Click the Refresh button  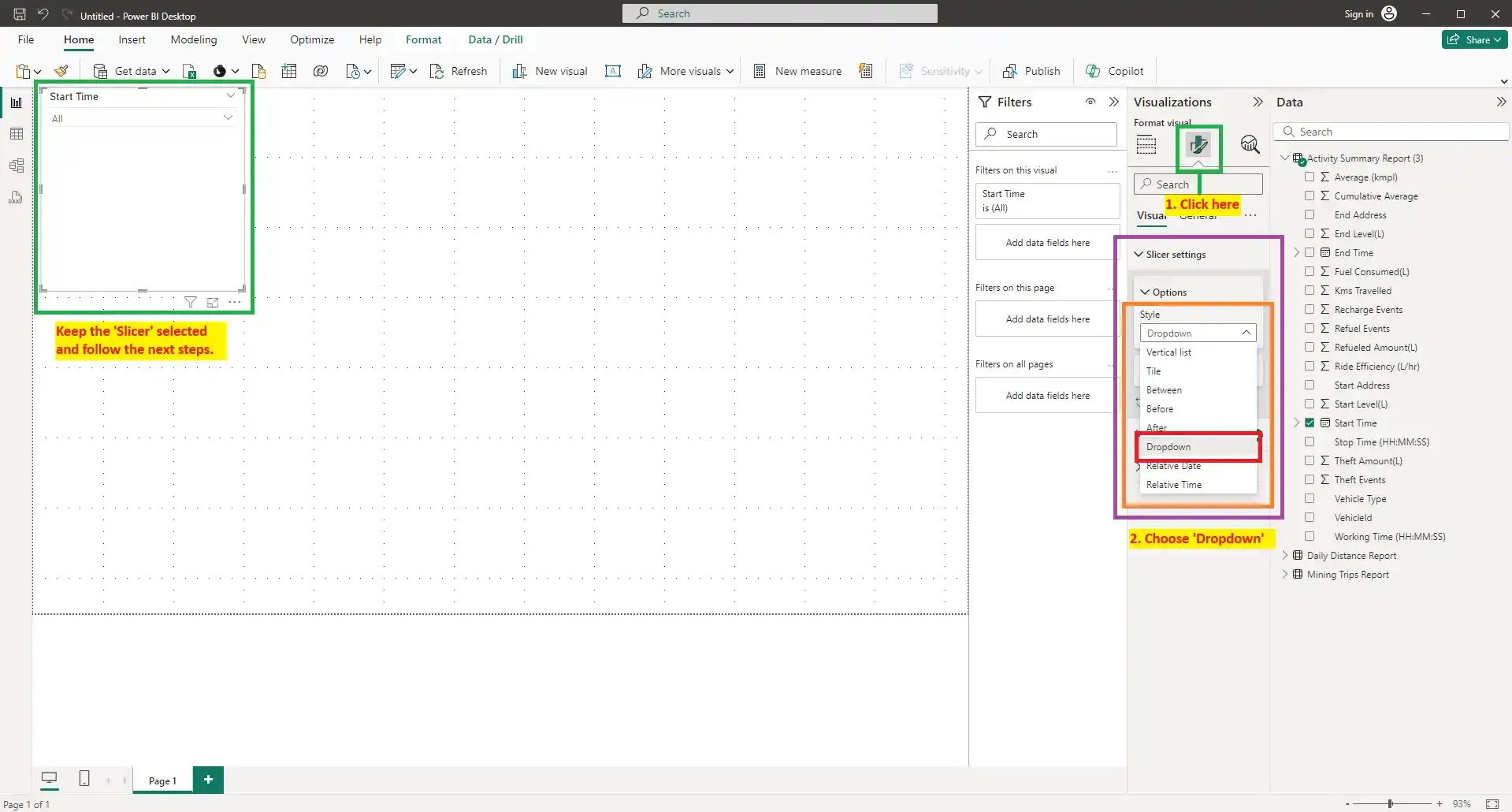pyautogui.click(x=459, y=71)
